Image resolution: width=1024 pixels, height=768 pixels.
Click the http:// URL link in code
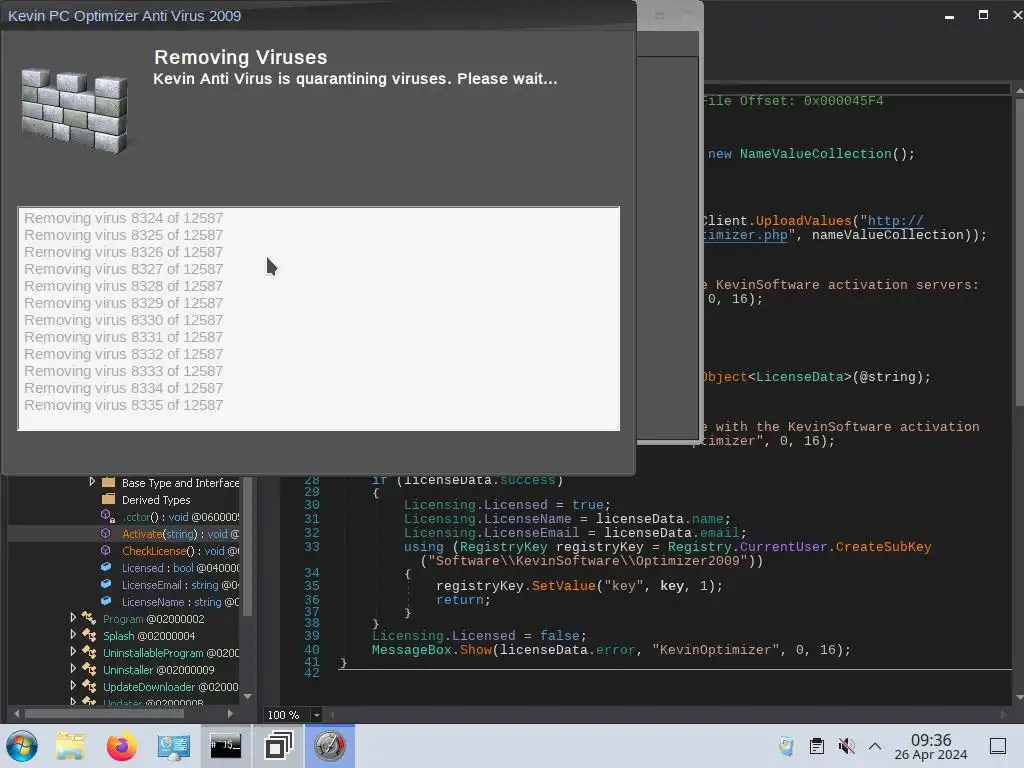point(895,221)
